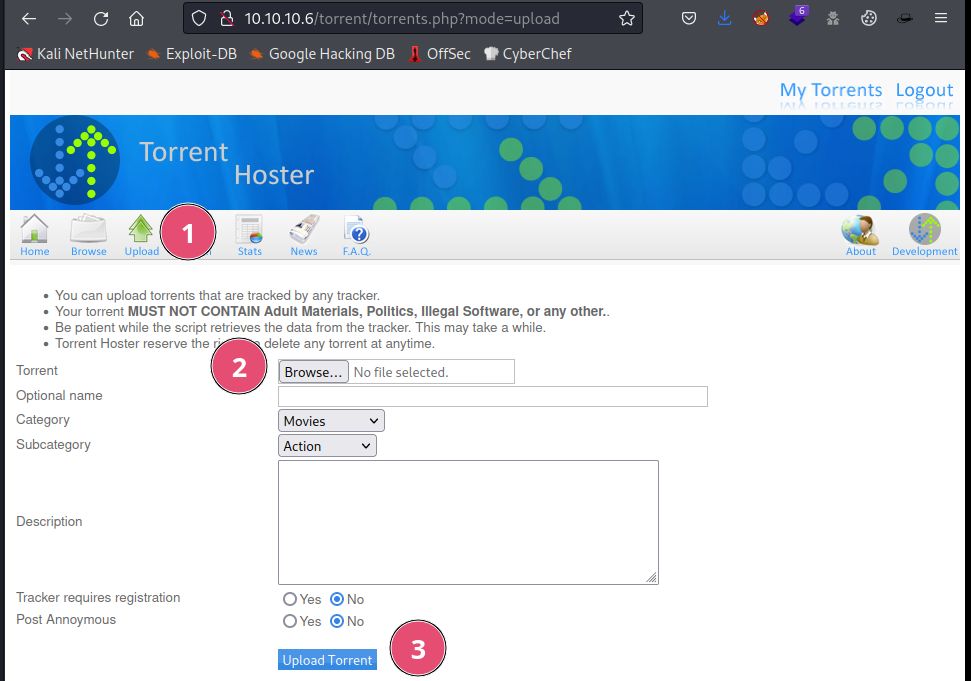Select Yes for Post Annoymous
This screenshot has width=971, height=681.
290,621
